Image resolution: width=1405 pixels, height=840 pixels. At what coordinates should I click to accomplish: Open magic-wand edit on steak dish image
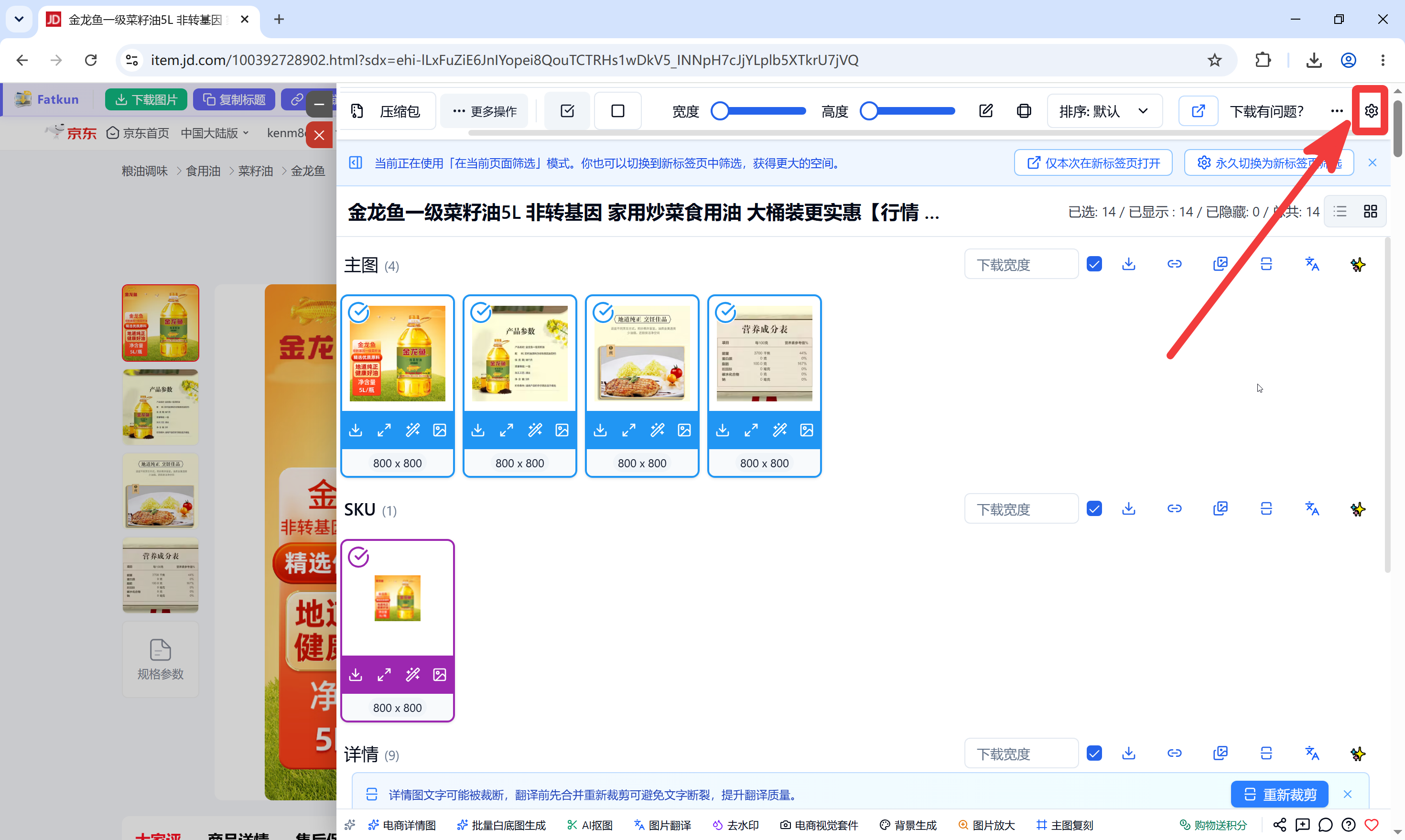coord(657,430)
